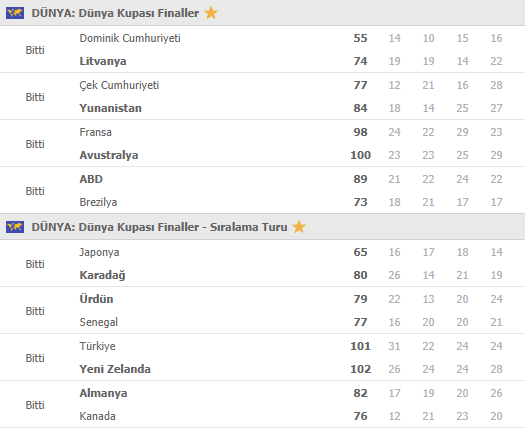
Task: Toggle the favorite star for Sıralama Turu league
Action: (299, 227)
